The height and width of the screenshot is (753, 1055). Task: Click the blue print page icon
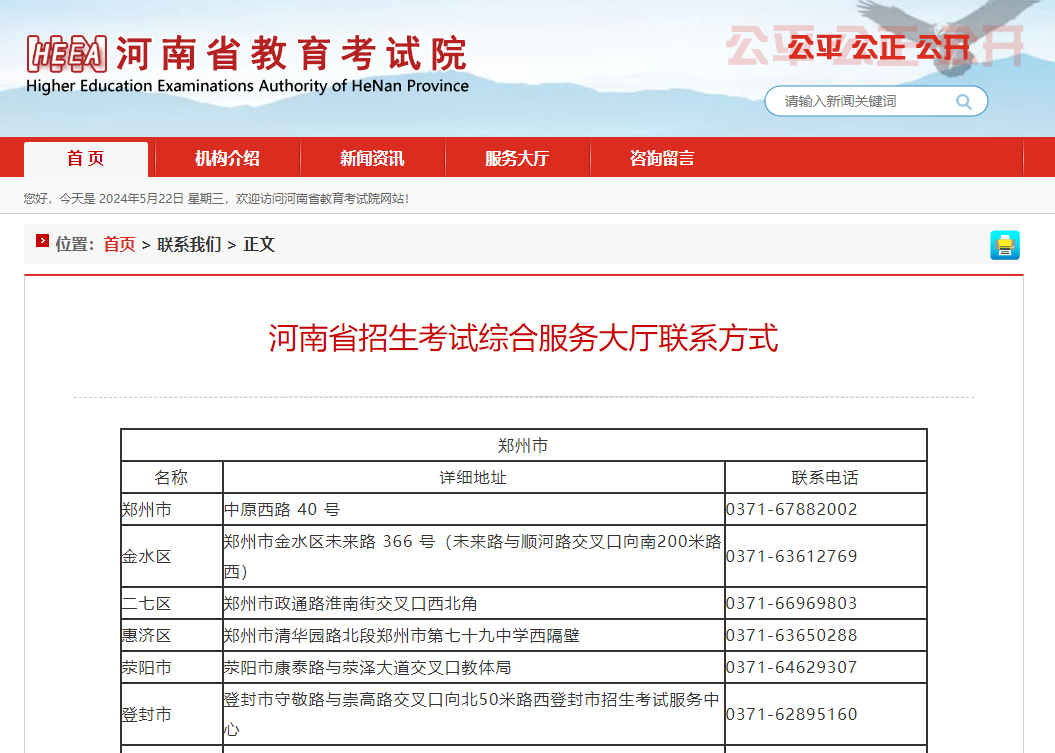[1005, 245]
